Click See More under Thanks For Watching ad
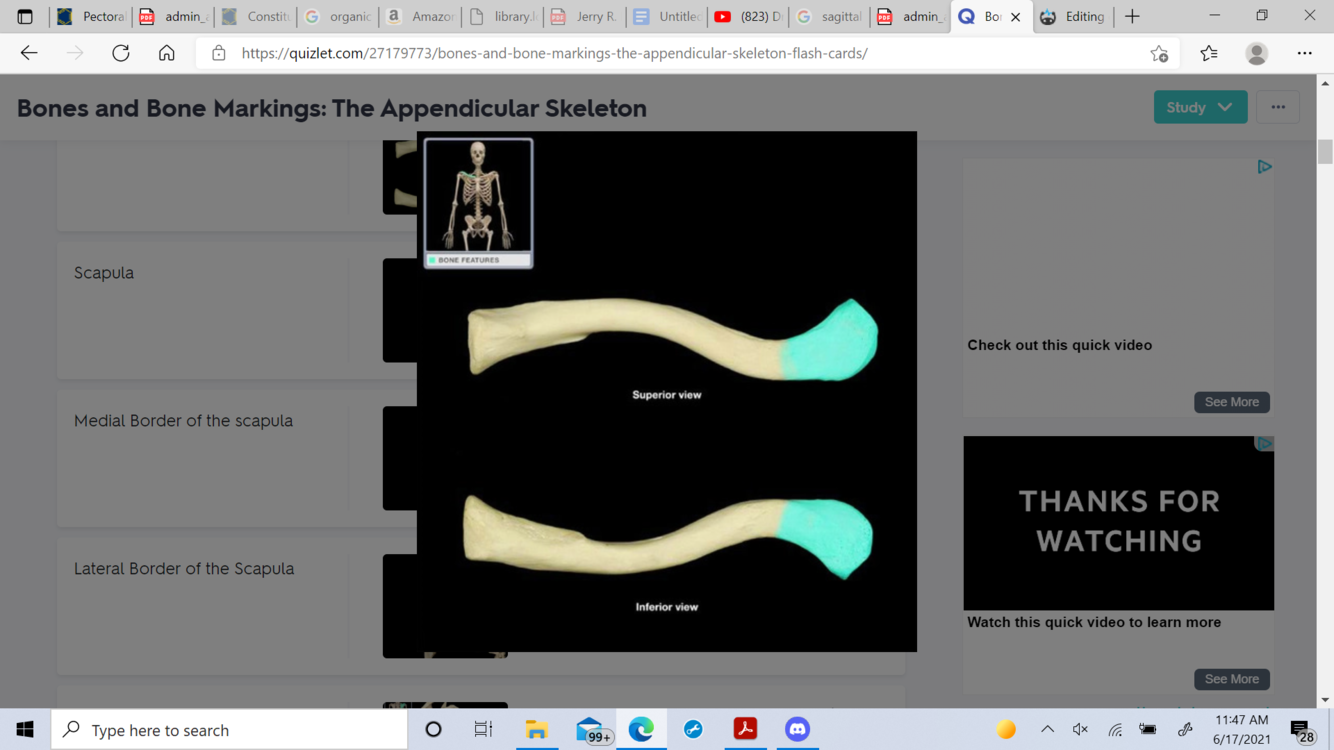Screen dimensions: 1334x750 (1232, 679)
